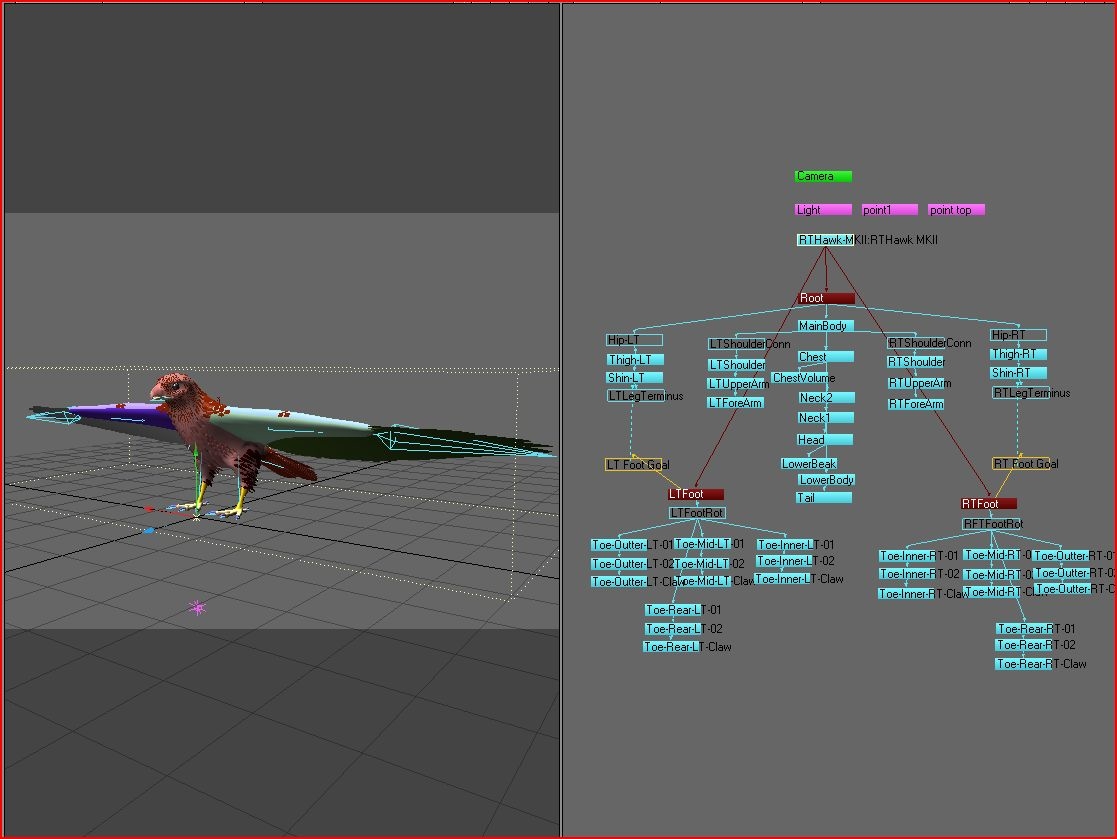Click the LT Foot Goal node

(x=636, y=464)
